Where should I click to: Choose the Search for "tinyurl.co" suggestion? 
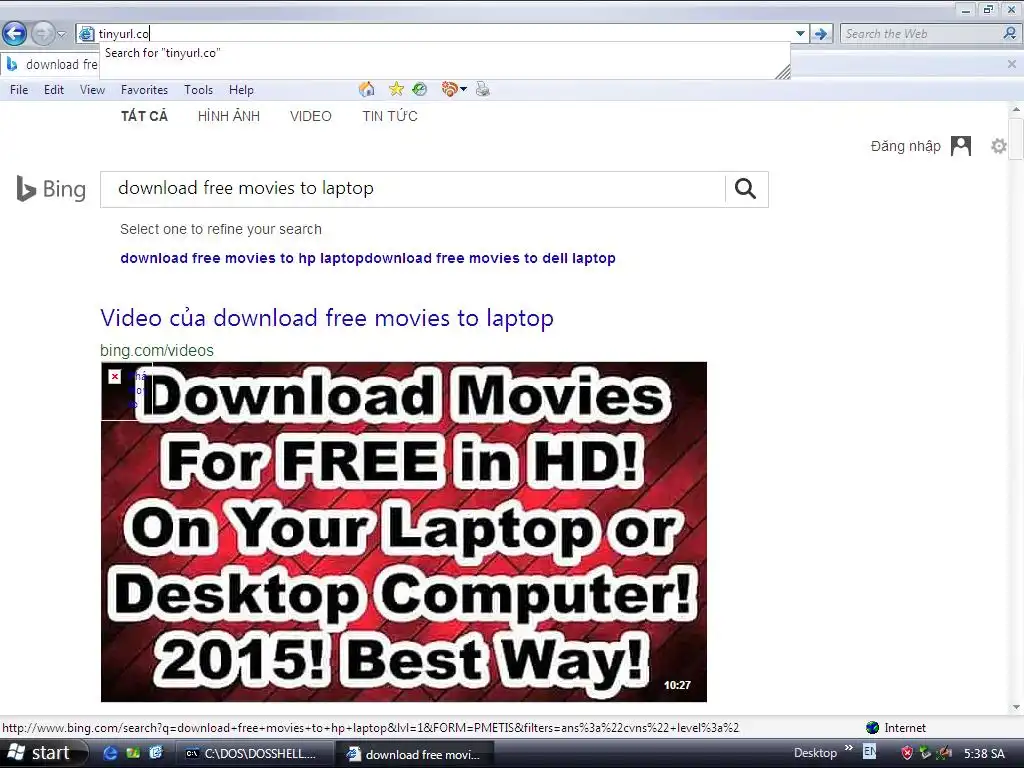coord(163,53)
